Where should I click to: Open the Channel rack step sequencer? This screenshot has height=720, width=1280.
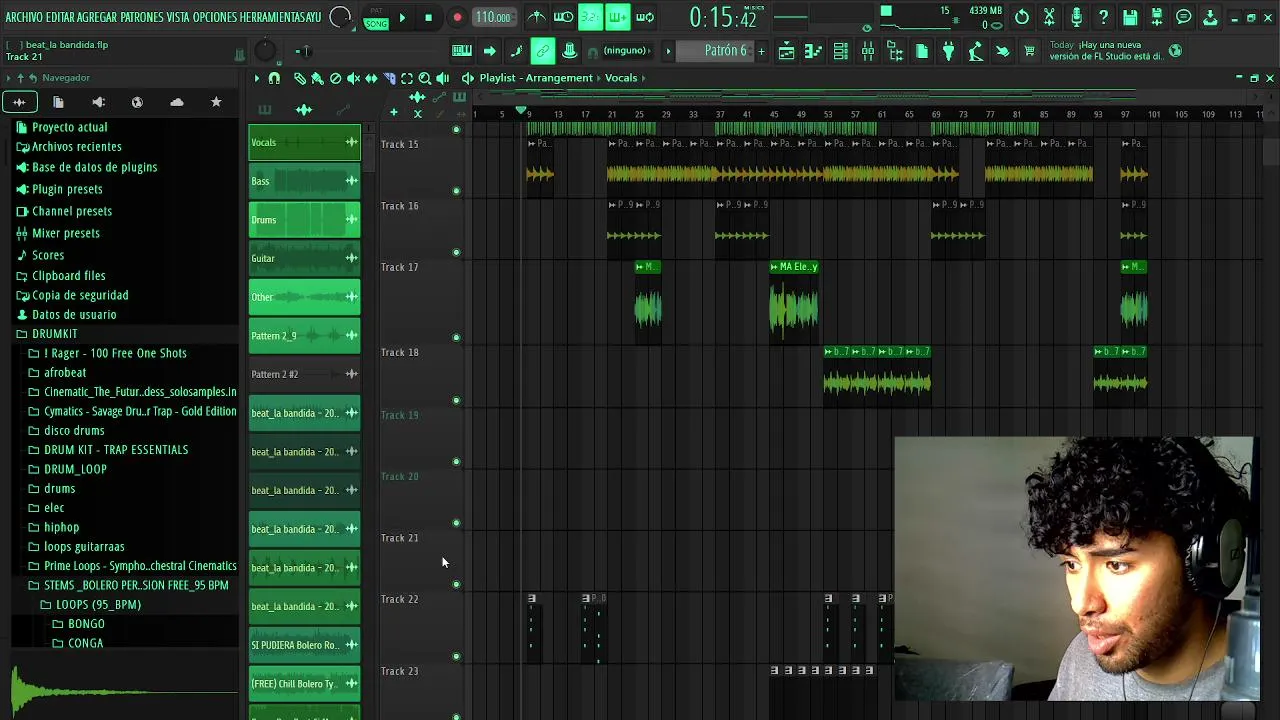click(x=840, y=51)
